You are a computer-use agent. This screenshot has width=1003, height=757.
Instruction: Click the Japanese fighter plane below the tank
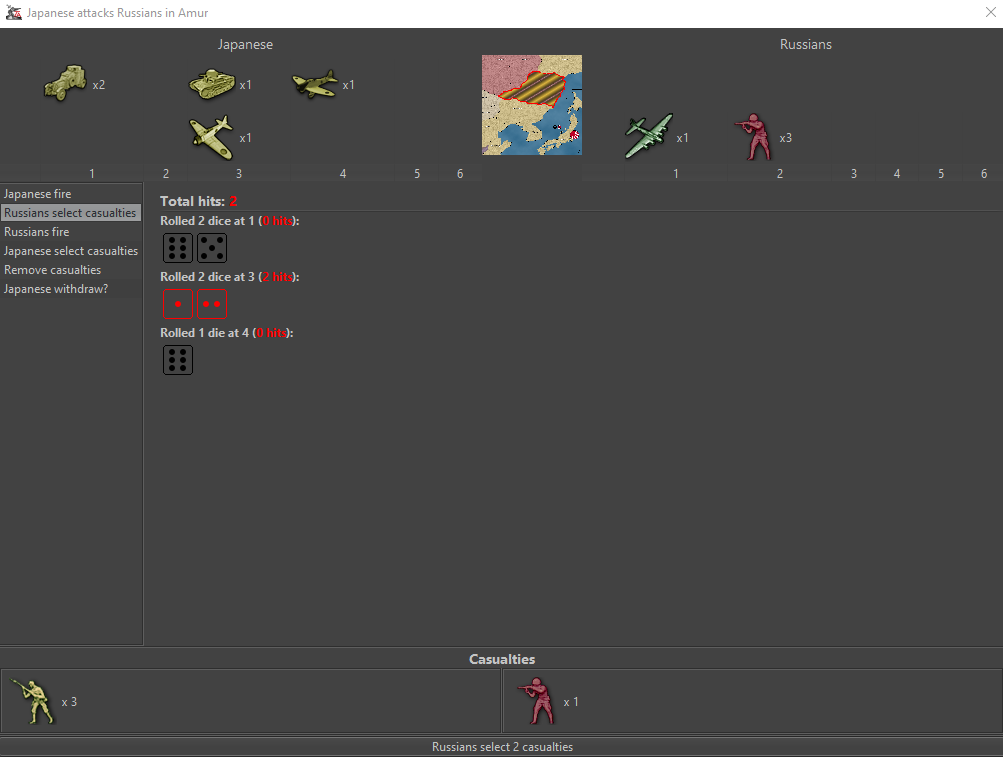(211, 137)
